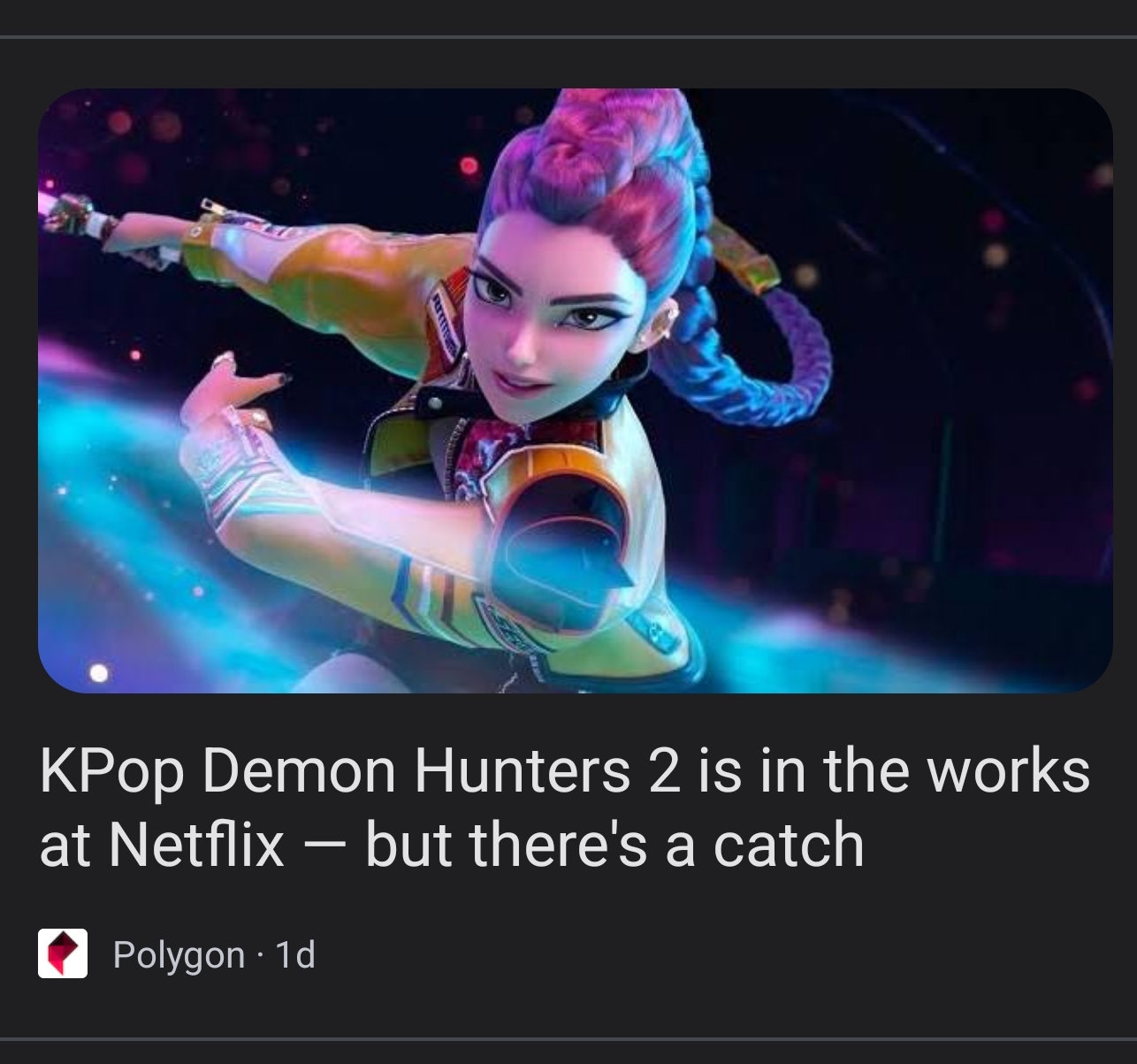
Task: Click the 1d timestamp label
Action: tap(295, 954)
